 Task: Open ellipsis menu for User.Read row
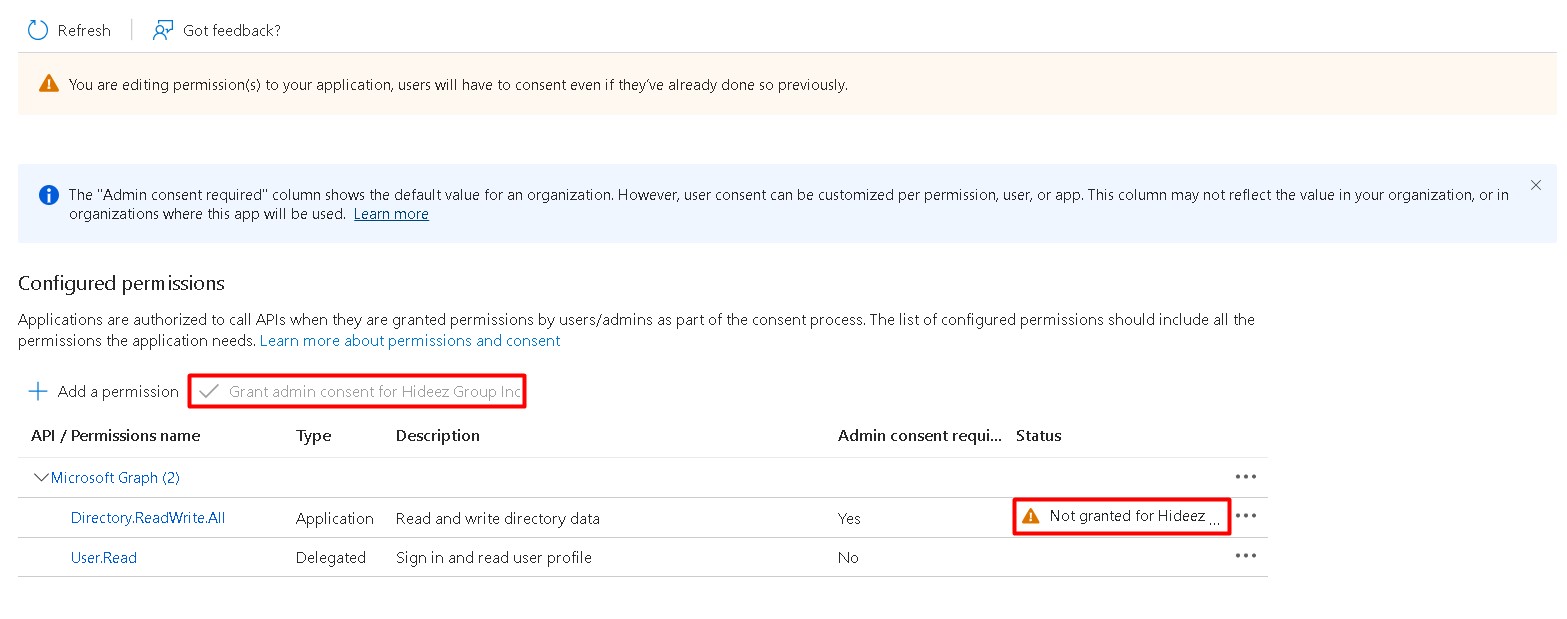point(1245,556)
